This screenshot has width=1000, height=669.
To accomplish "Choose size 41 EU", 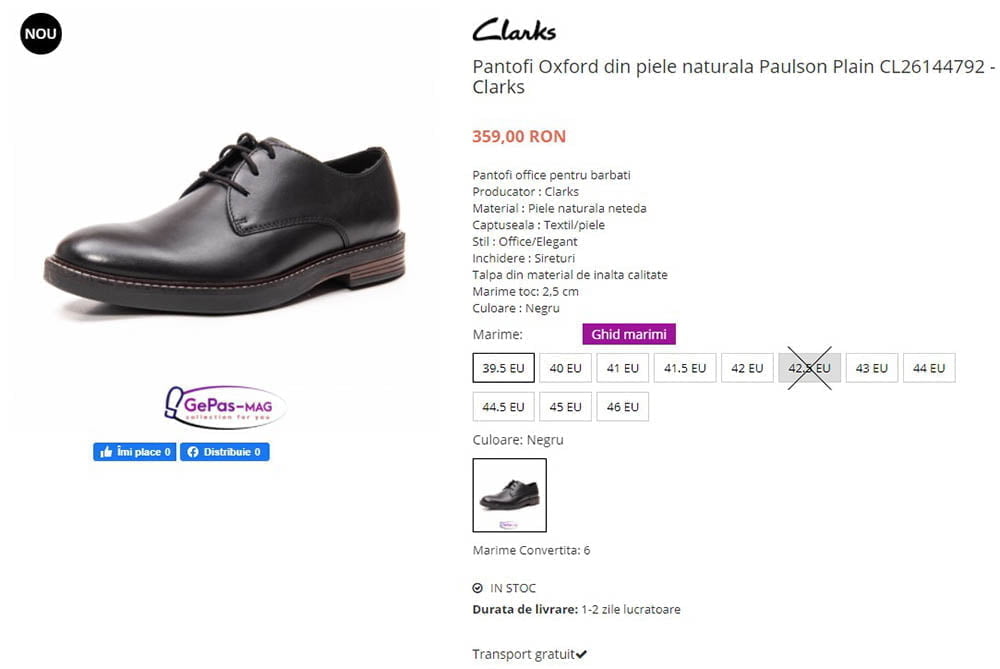I will 622,368.
